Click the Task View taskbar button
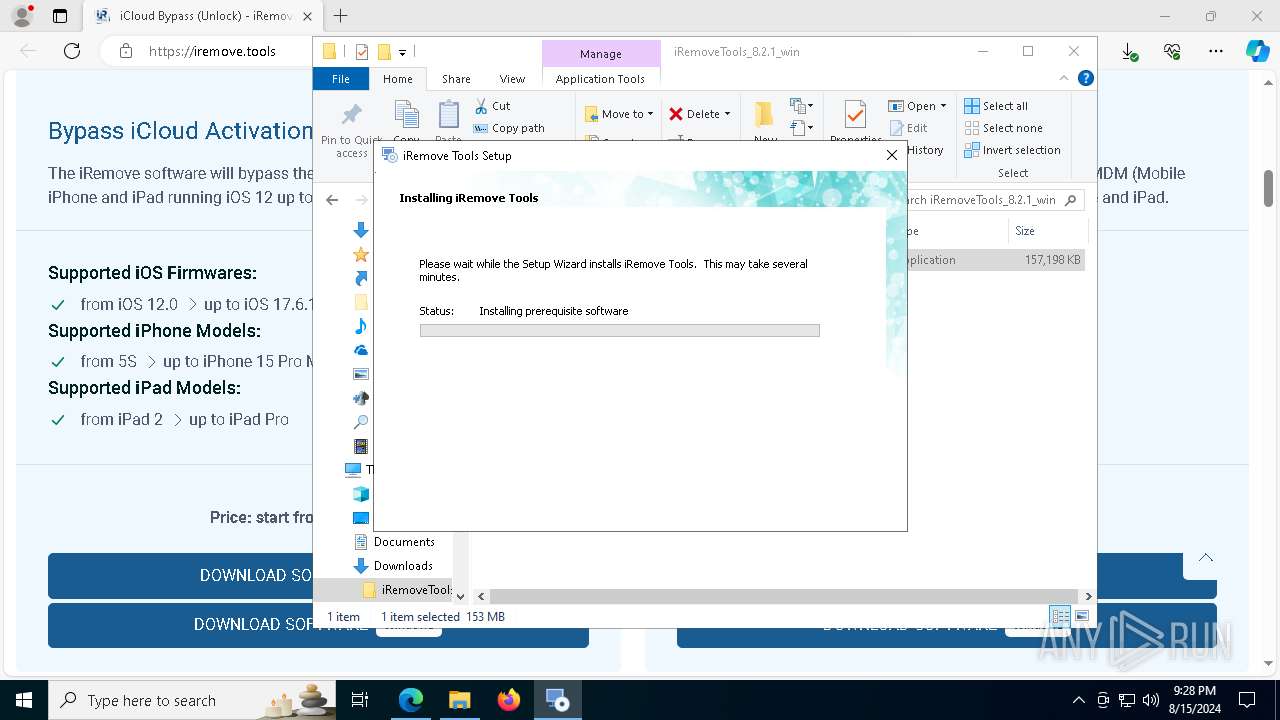 click(360, 700)
